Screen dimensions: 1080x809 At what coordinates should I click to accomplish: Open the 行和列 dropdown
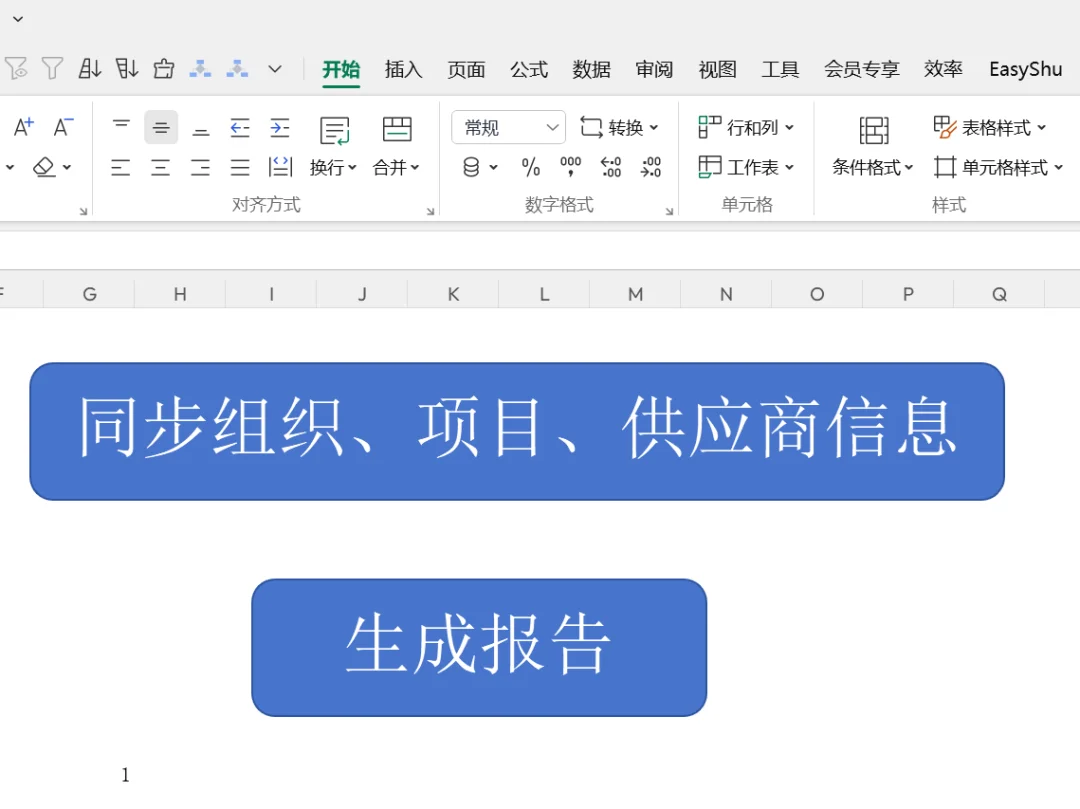click(746, 127)
